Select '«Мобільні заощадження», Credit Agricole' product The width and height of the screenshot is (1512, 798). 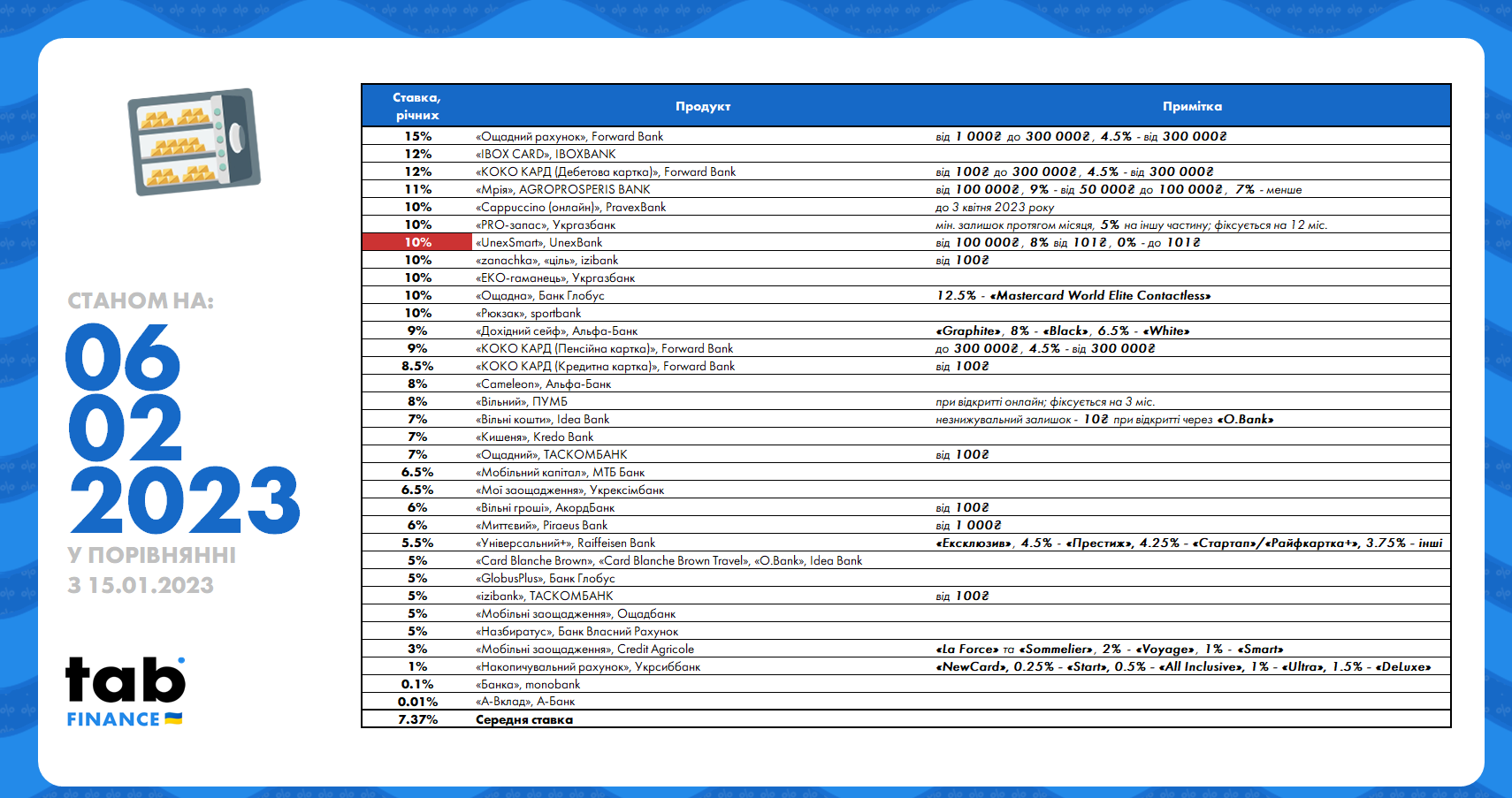[585, 649]
